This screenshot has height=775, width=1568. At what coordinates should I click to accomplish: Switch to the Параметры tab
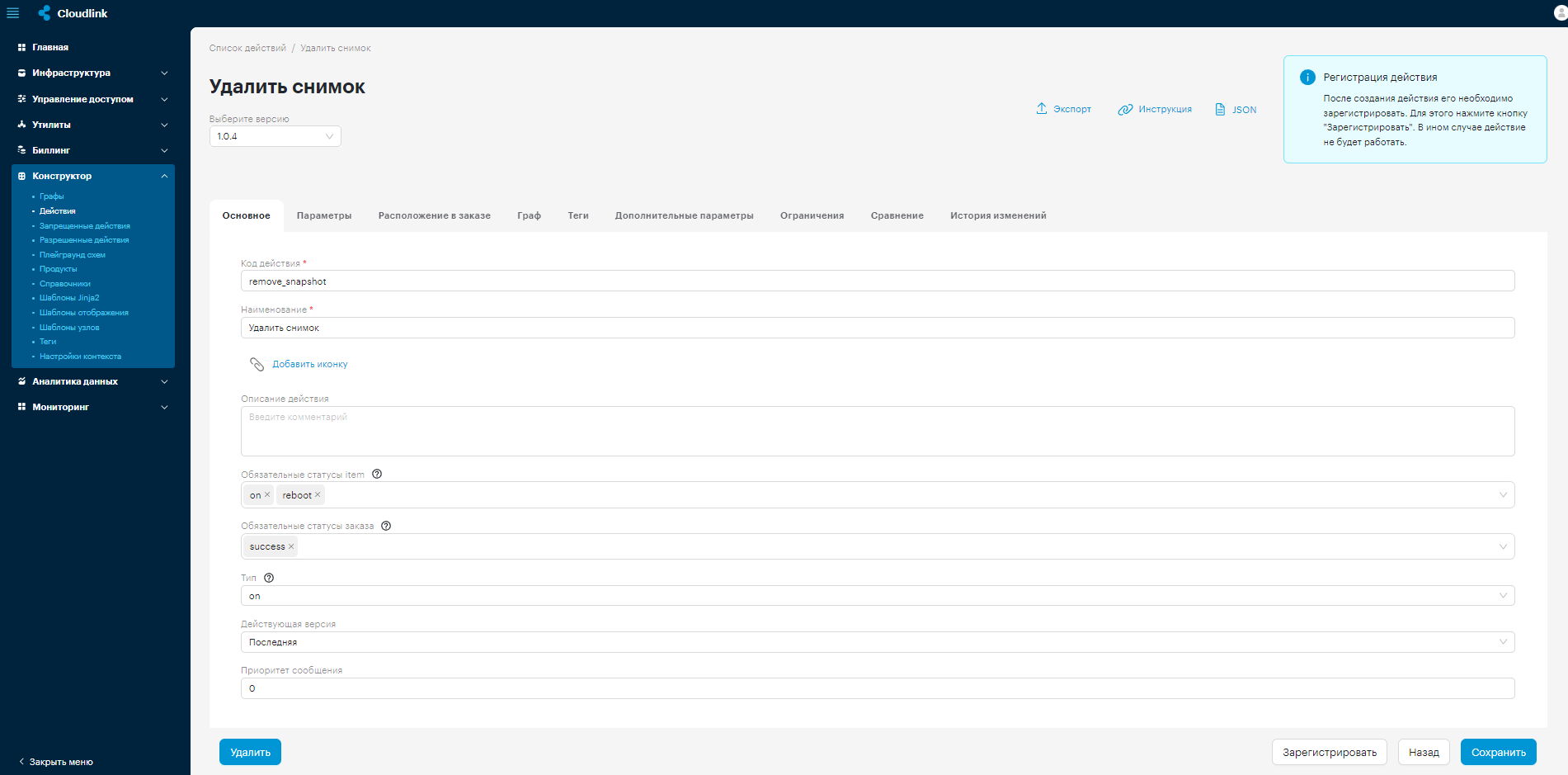click(x=324, y=215)
